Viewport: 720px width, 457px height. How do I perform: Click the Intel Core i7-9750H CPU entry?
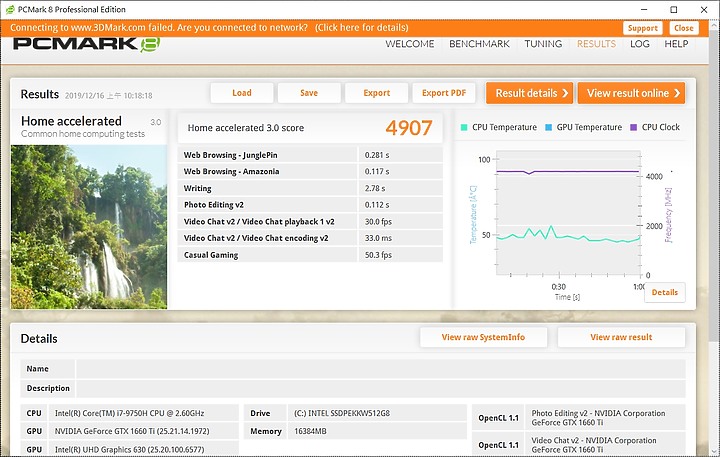pyautogui.click(x=129, y=413)
